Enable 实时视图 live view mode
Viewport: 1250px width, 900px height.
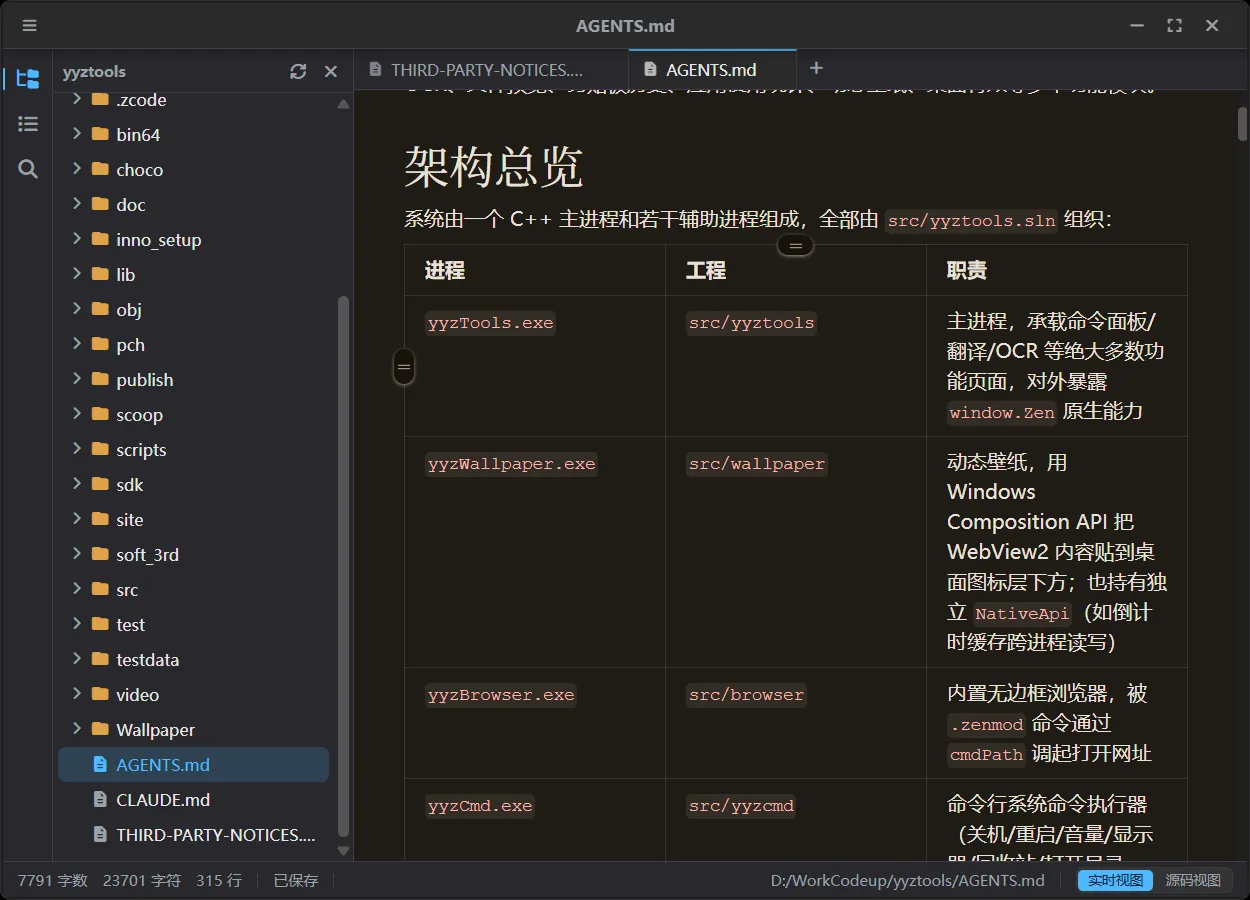pyautogui.click(x=1115, y=880)
